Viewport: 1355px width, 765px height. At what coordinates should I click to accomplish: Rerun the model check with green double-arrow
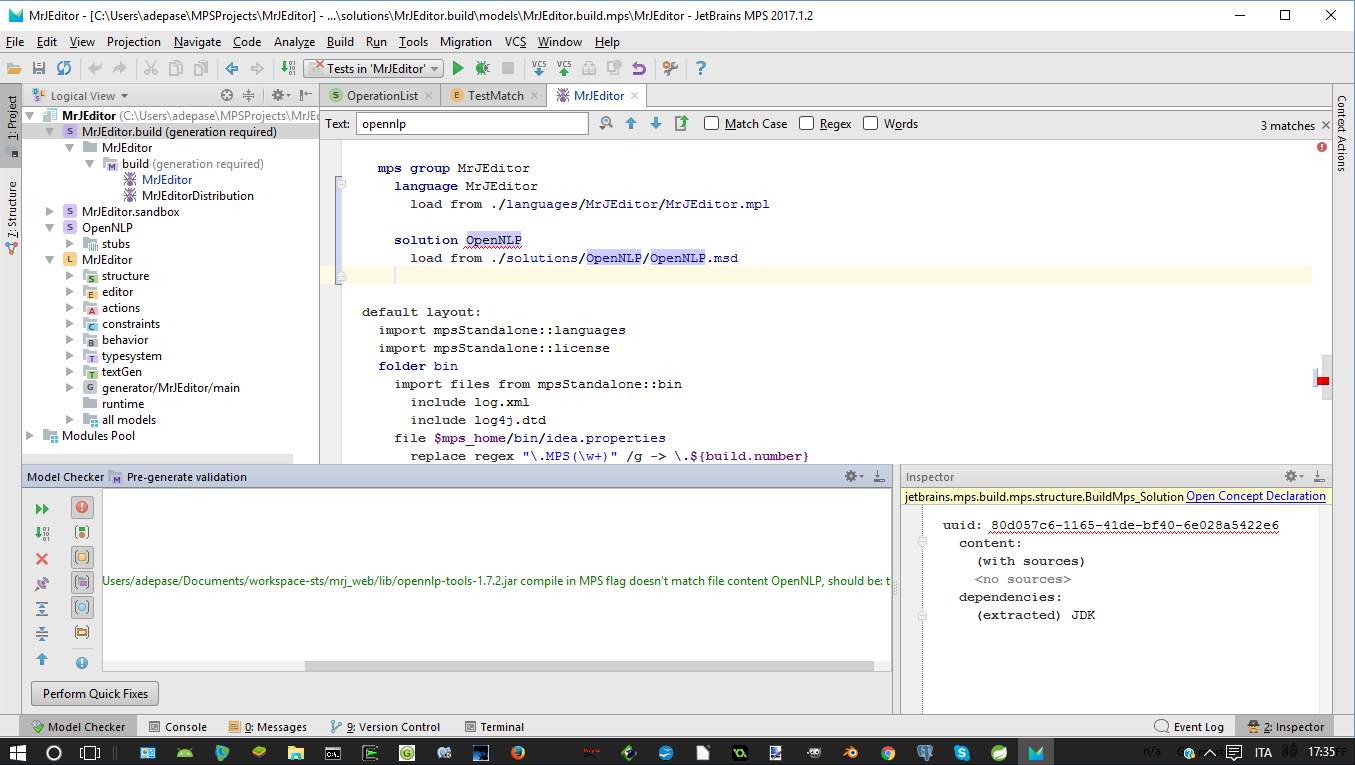[42, 509]
